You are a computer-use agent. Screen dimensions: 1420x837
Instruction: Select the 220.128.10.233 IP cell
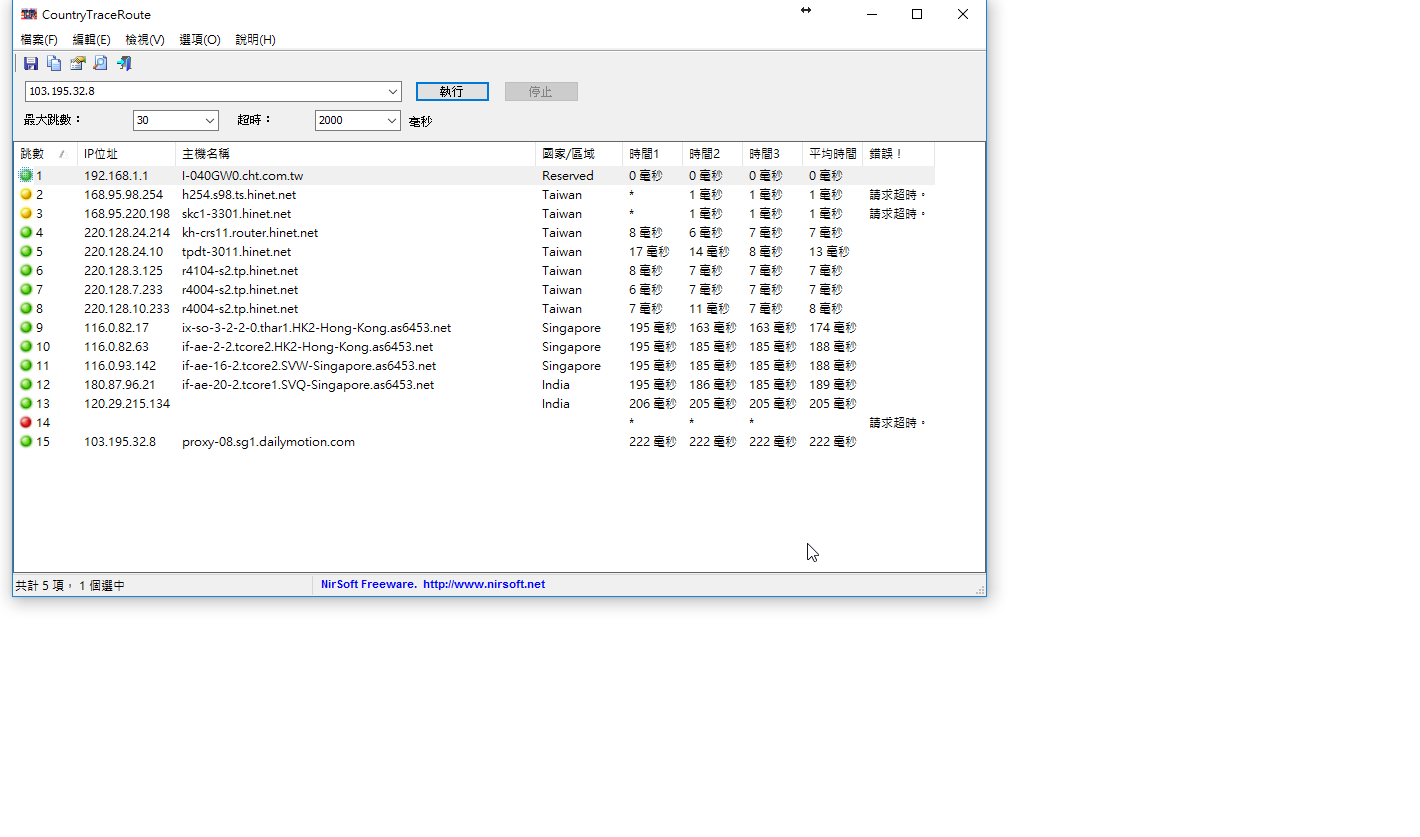127,309
